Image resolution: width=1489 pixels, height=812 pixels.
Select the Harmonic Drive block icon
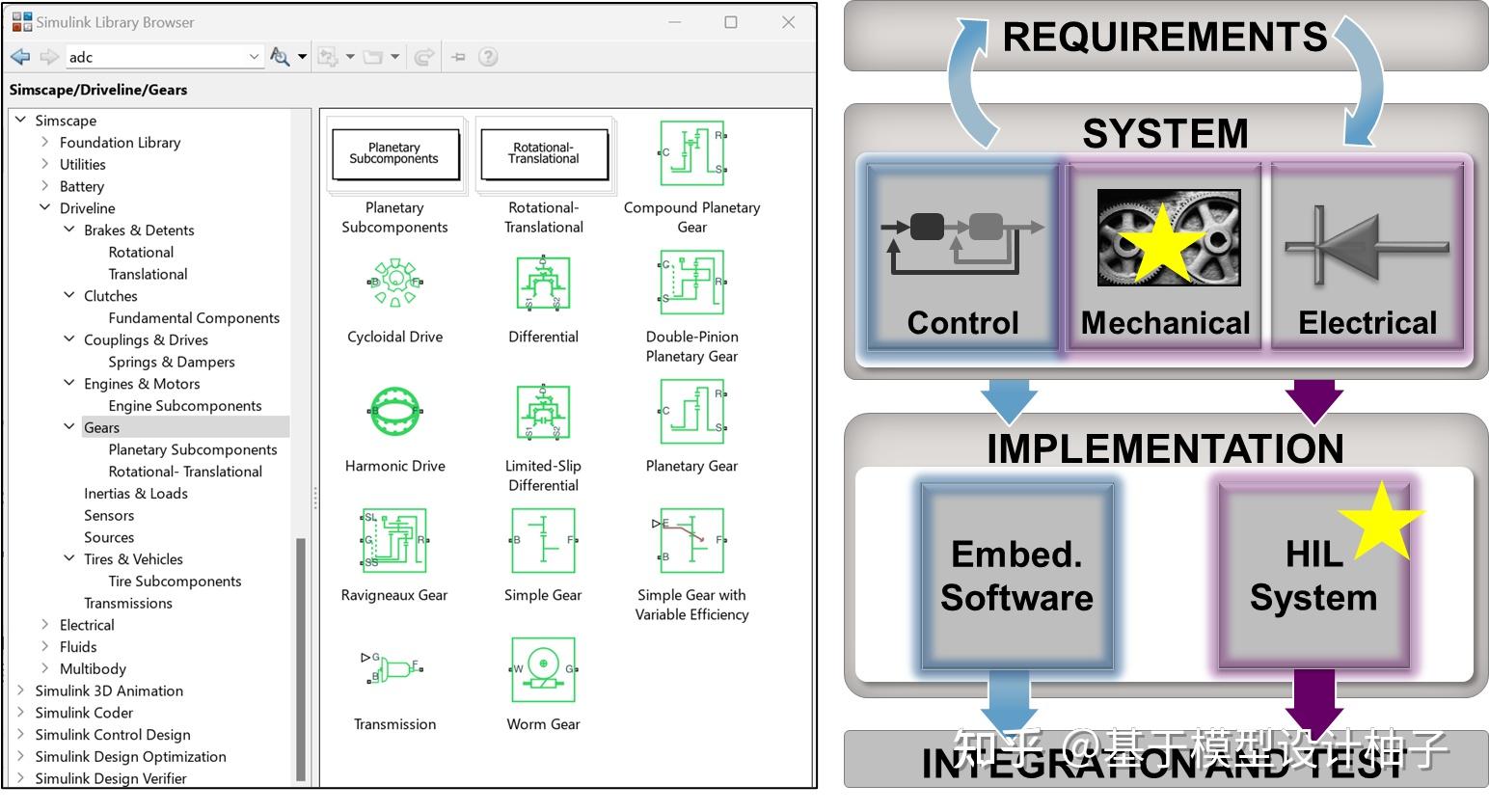[394, 412]
